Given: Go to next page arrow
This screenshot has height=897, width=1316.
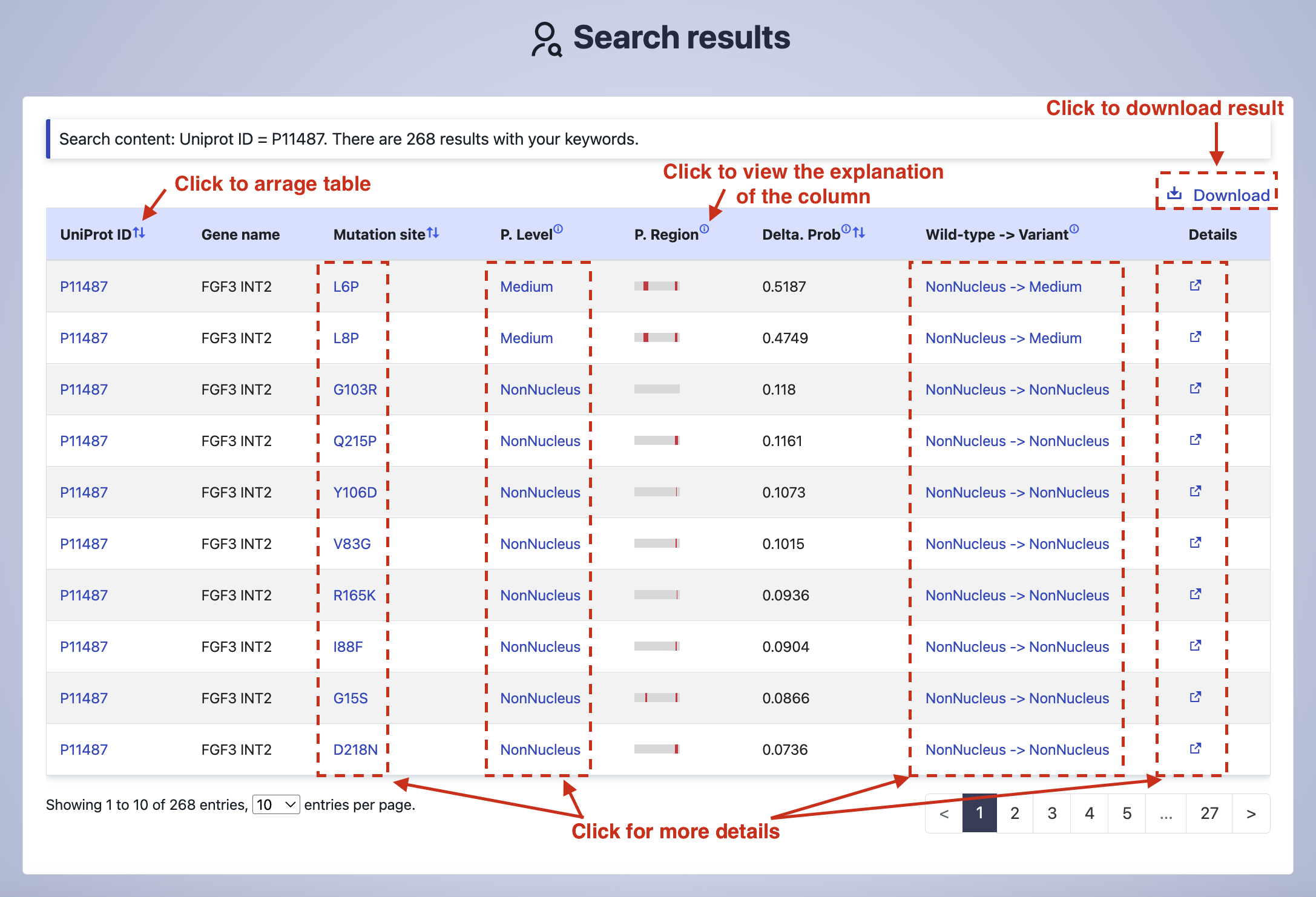Looking at the screenshot, I should coord(1251,813).
